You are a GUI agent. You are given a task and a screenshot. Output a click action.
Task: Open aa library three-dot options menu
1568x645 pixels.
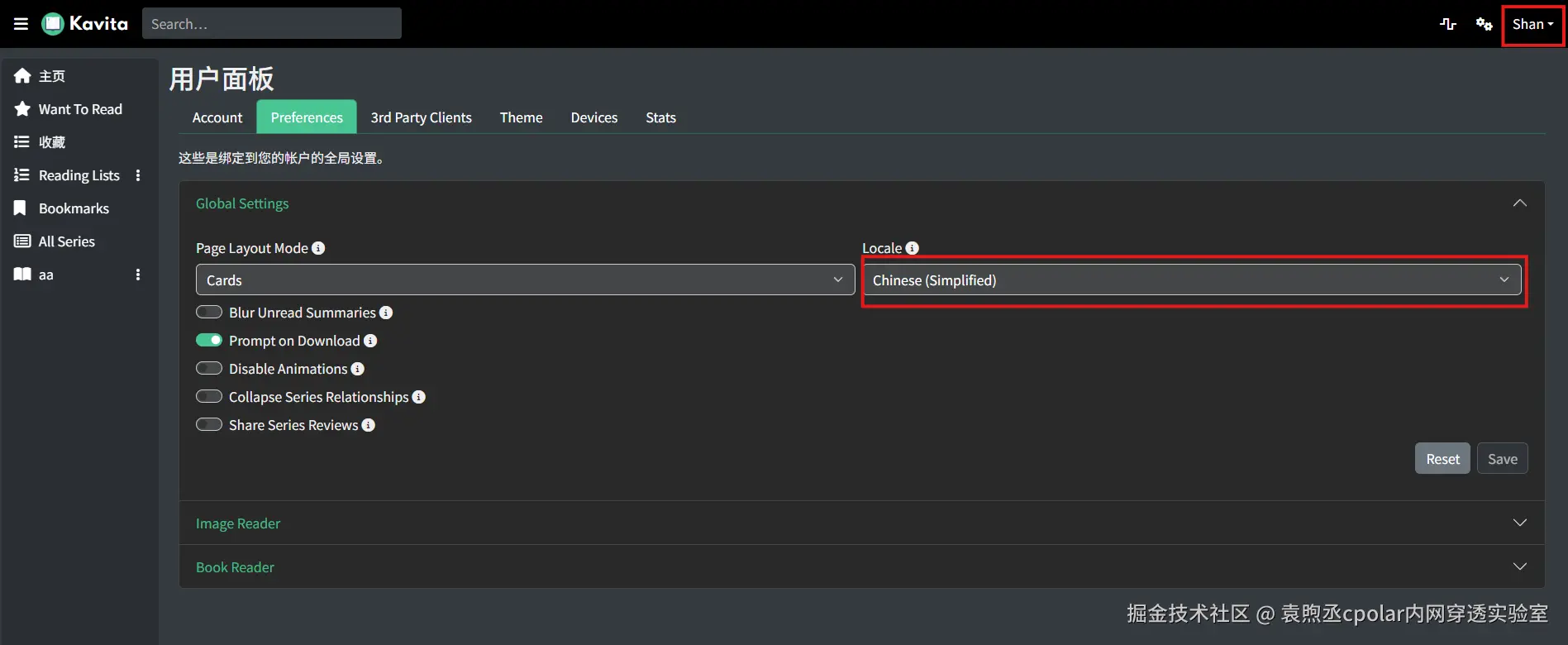[x=138, y=275]
